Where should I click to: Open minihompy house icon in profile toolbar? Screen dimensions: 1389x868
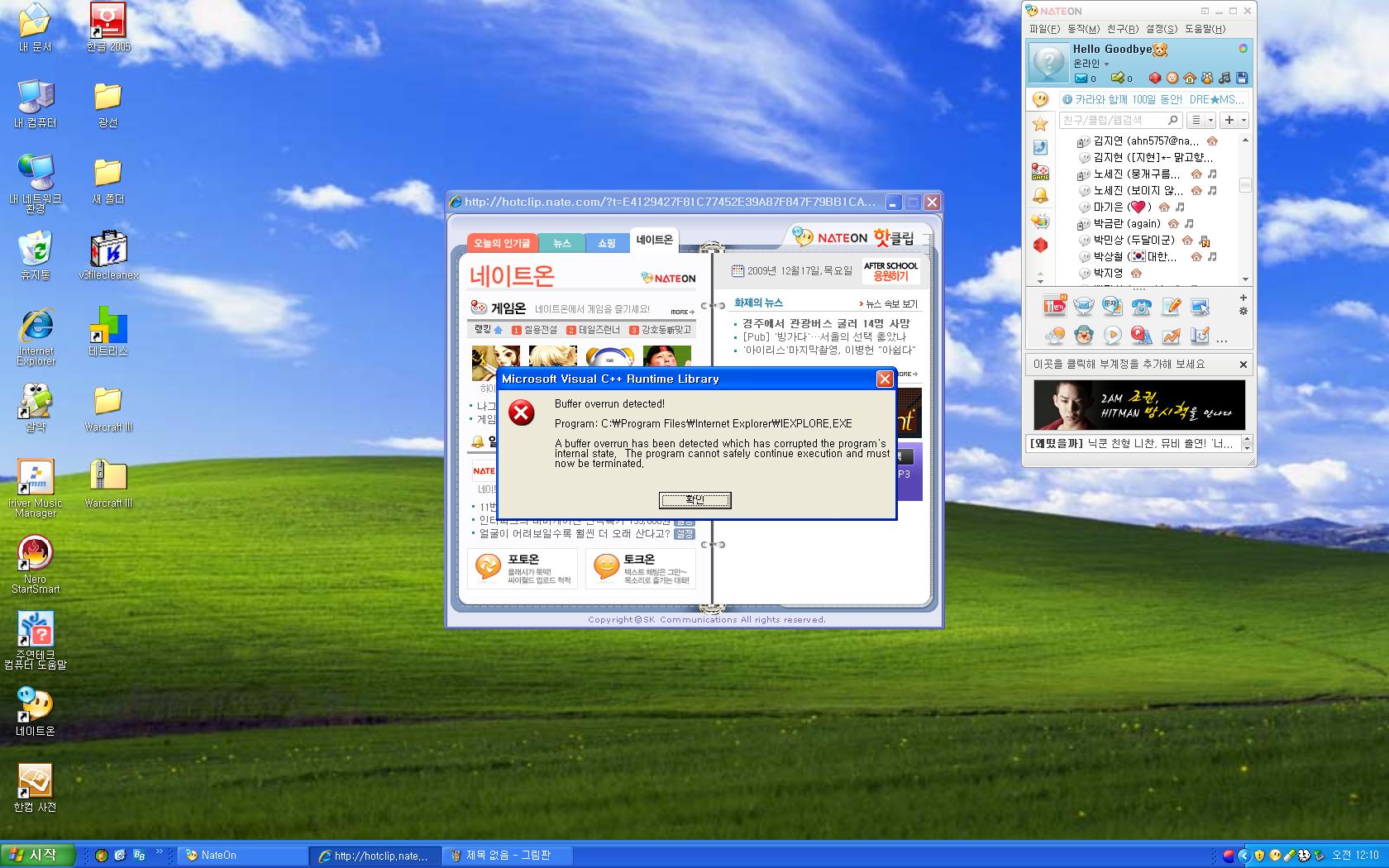(x=1190, y=78)
